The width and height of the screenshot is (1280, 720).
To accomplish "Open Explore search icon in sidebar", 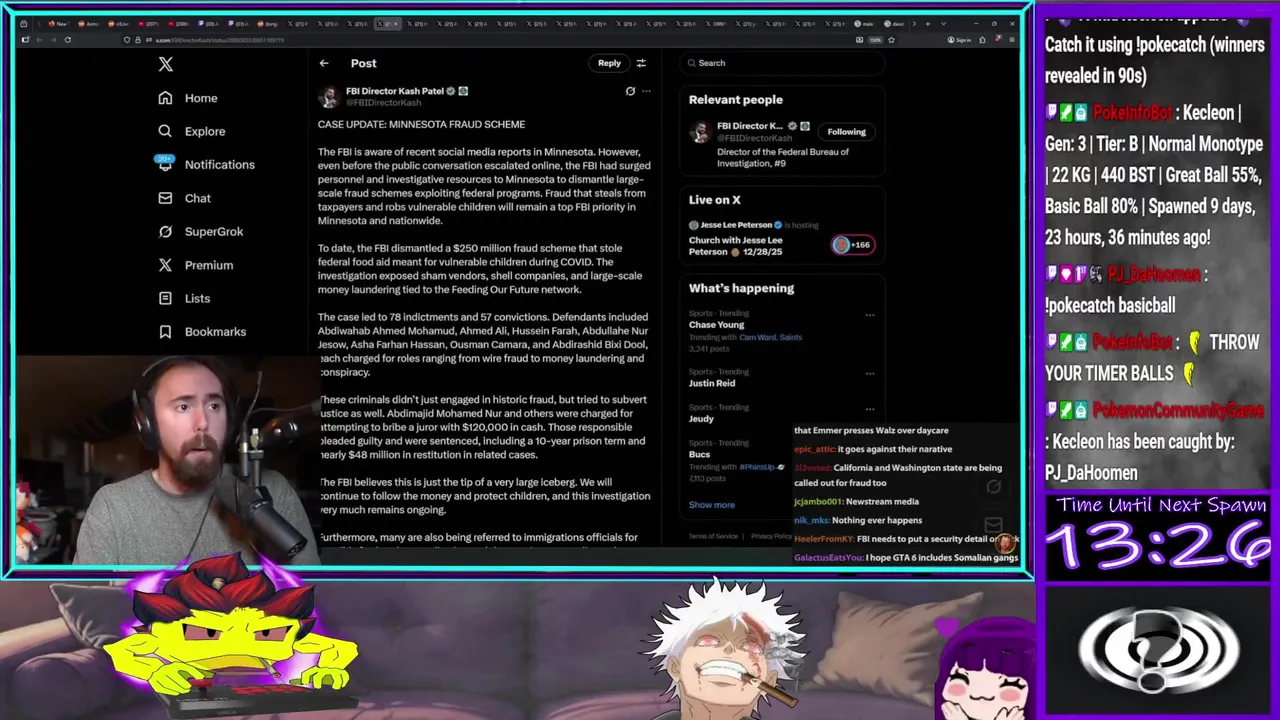I will point(165,131).
